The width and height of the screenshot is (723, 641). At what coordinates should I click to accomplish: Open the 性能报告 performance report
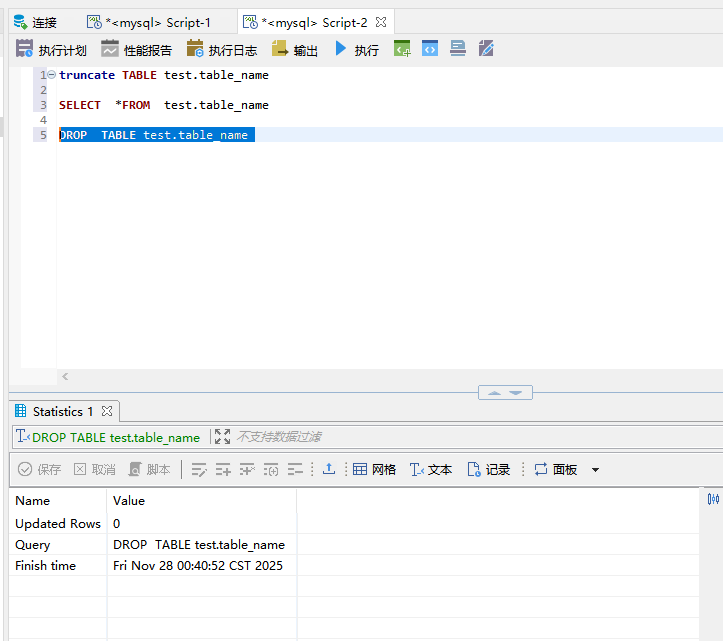pos(136,49)
